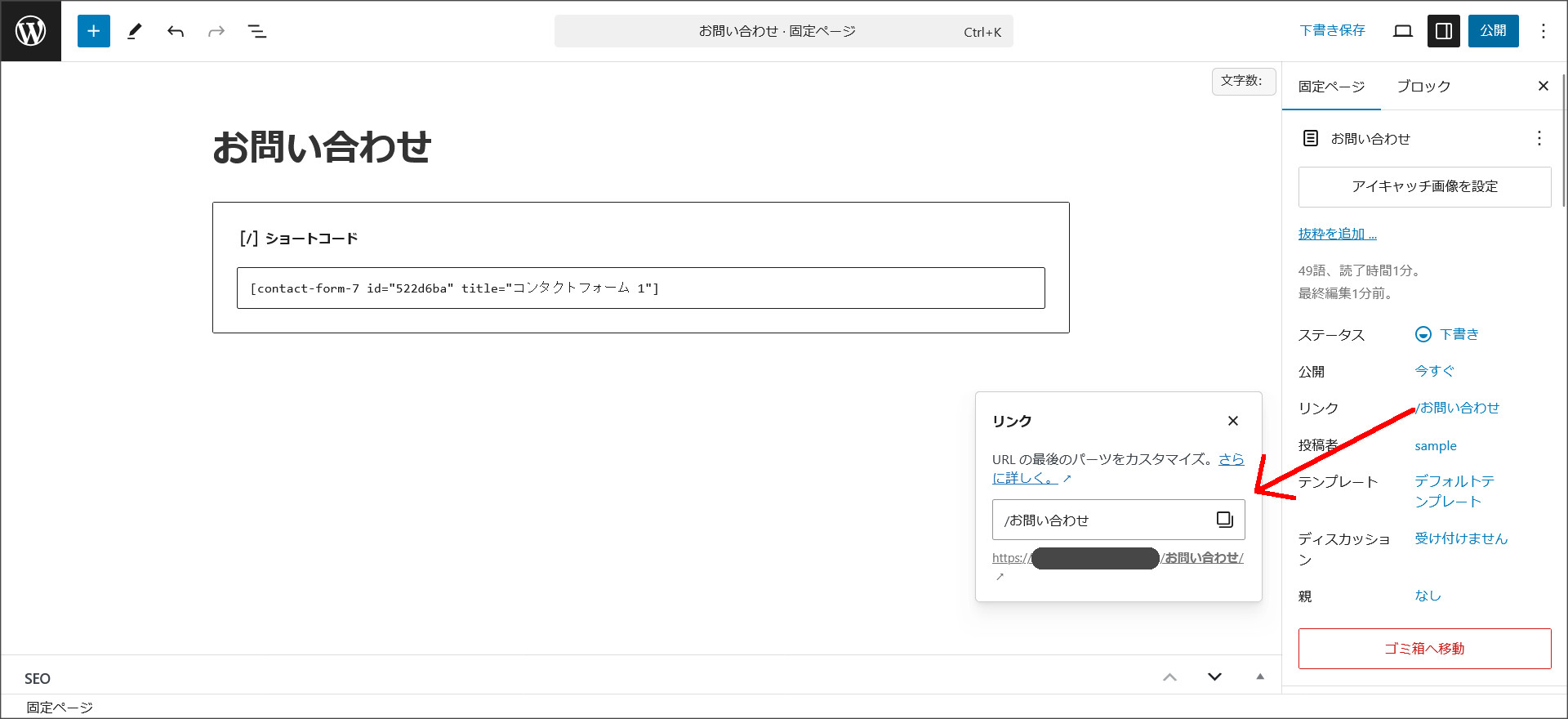
Task: Click the laptop preview icon
Action: point(1403,31)
